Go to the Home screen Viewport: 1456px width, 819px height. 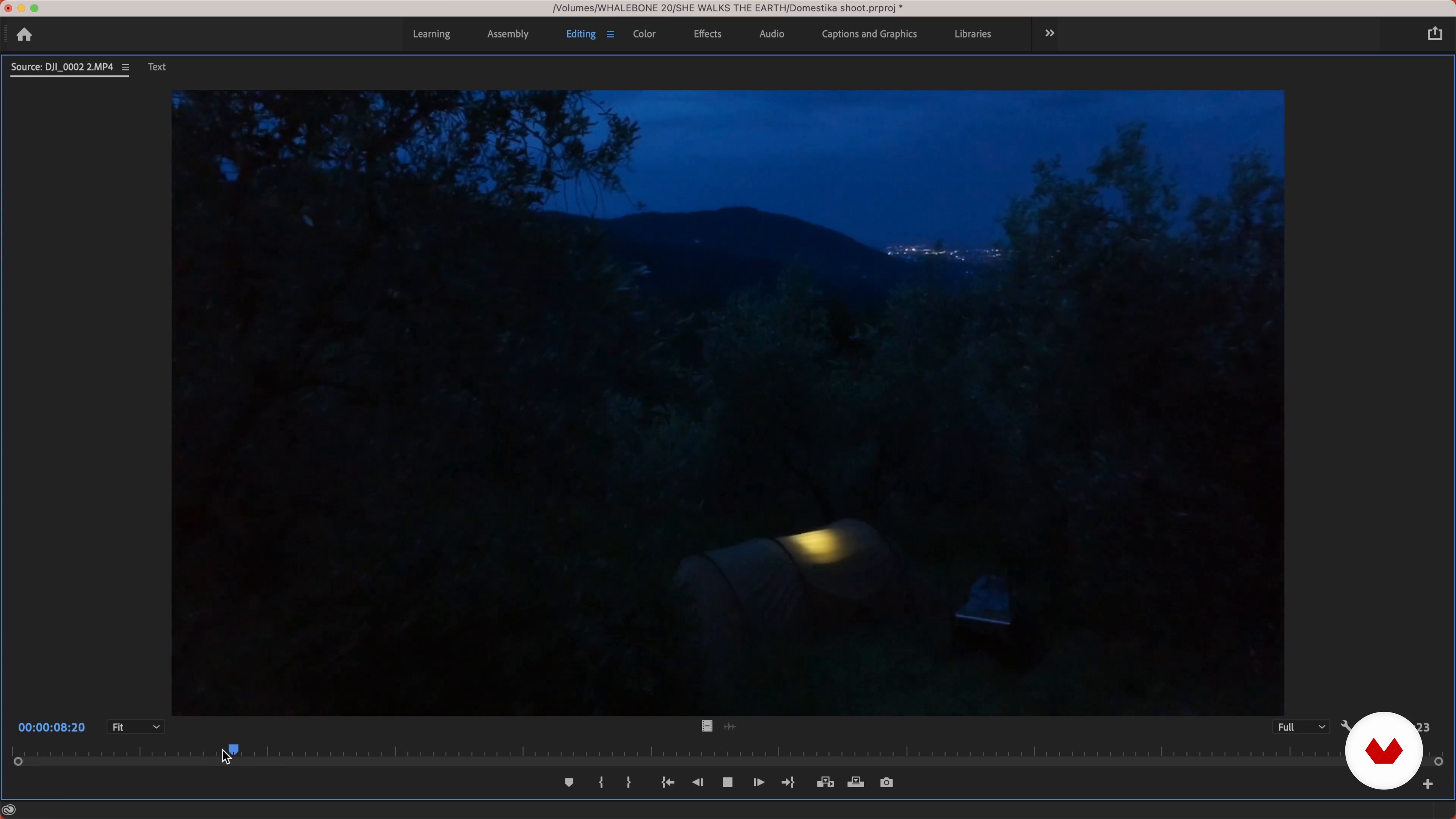(24, 35)
